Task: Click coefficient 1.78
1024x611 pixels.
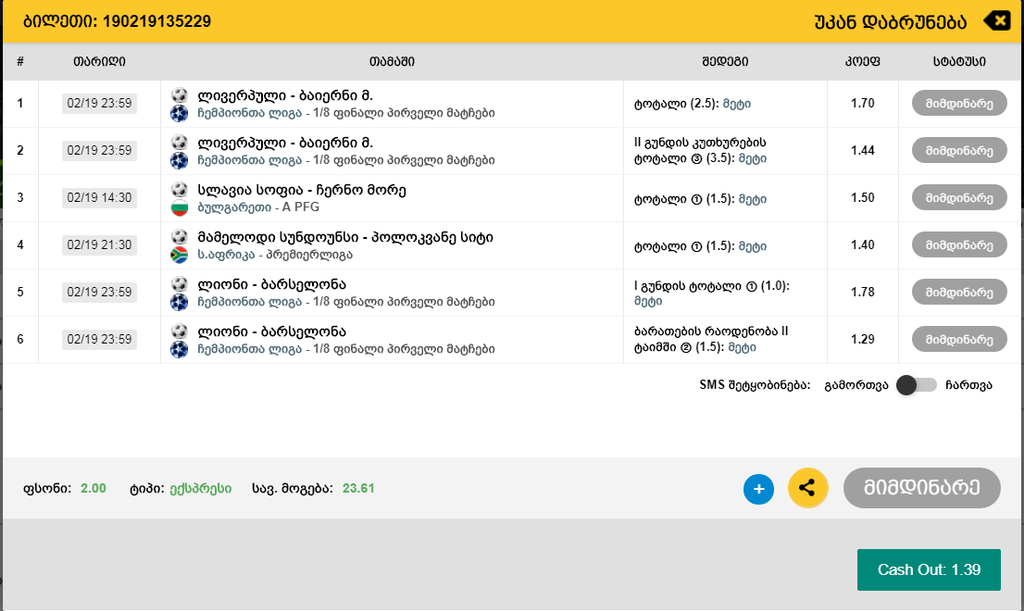Action: 863,292
